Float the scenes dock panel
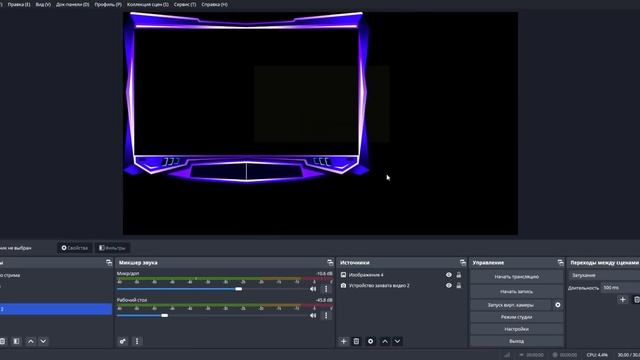Screen dimensions: 640x360 point(109,262)
